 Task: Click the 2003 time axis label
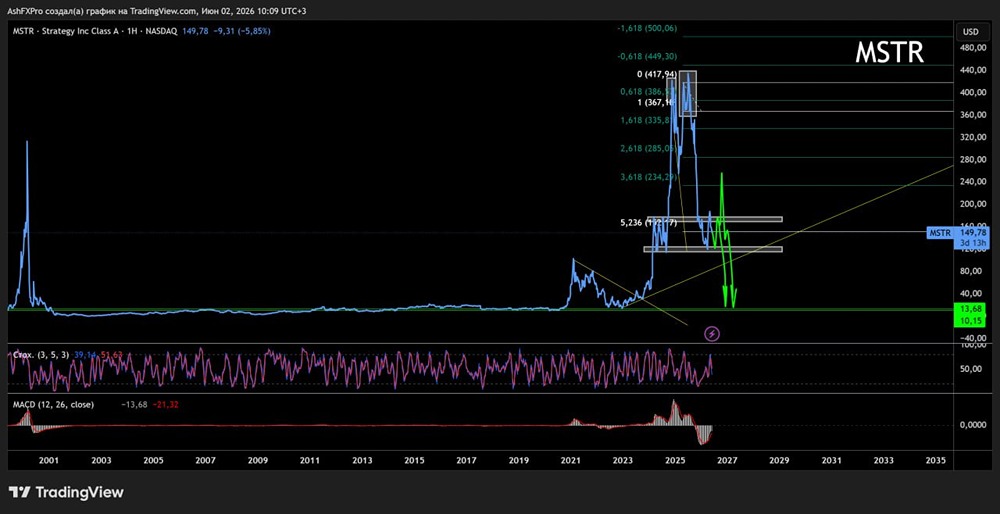(101, 460)
